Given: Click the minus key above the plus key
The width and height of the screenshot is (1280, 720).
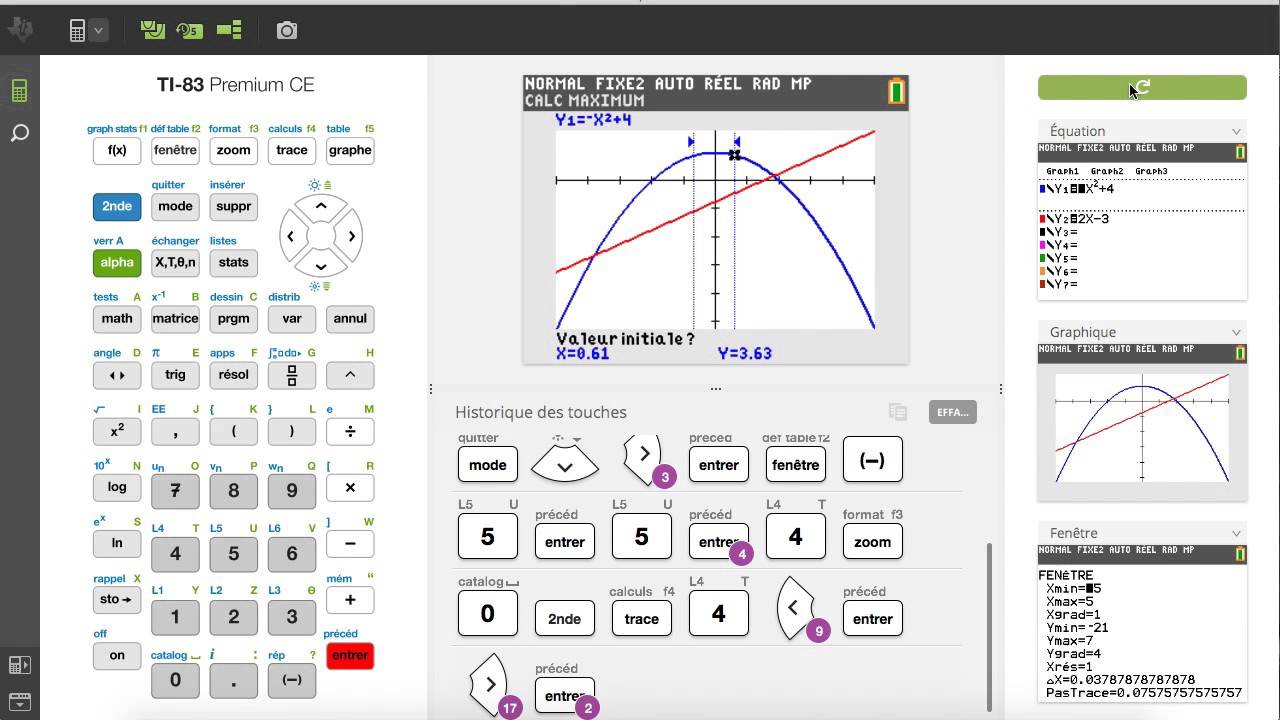Looking at the screenshot, I should (350, 543).
